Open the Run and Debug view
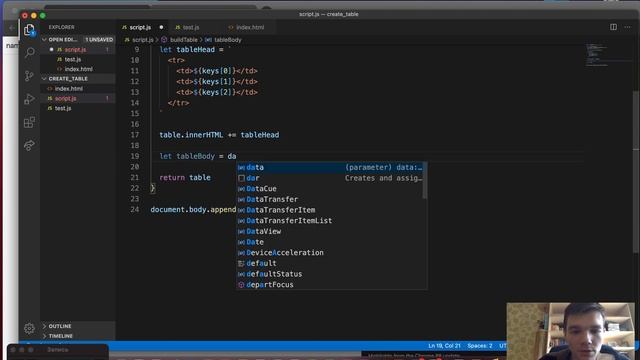Image resolution: width=640 pixels, height=360 pixels. pyautogui.click(x=29, y=99)
